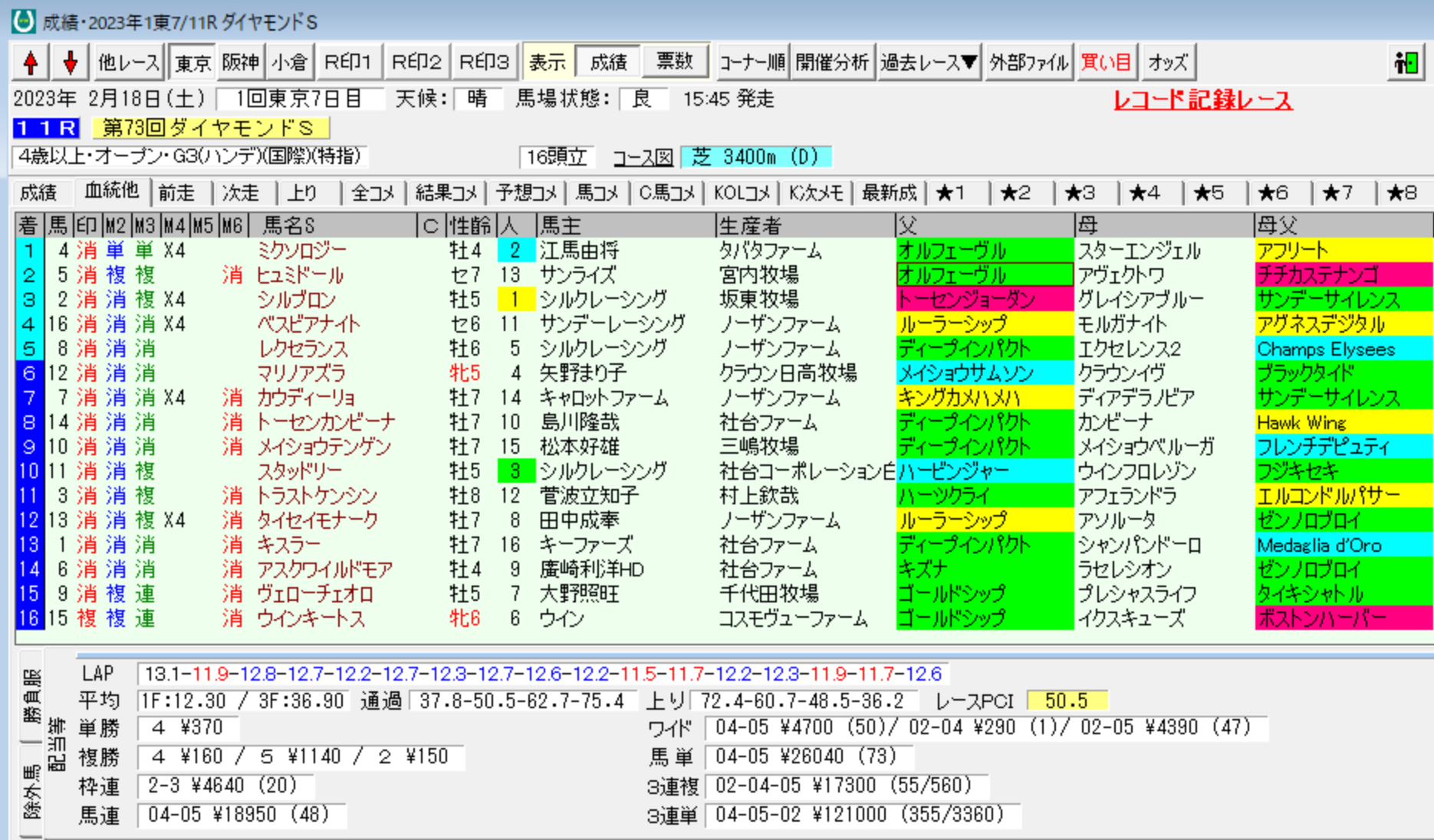Image resolution: width=1434 pixels, height=840 pixels.
Task: Click the R印3 button
Action: coord(483,62)
